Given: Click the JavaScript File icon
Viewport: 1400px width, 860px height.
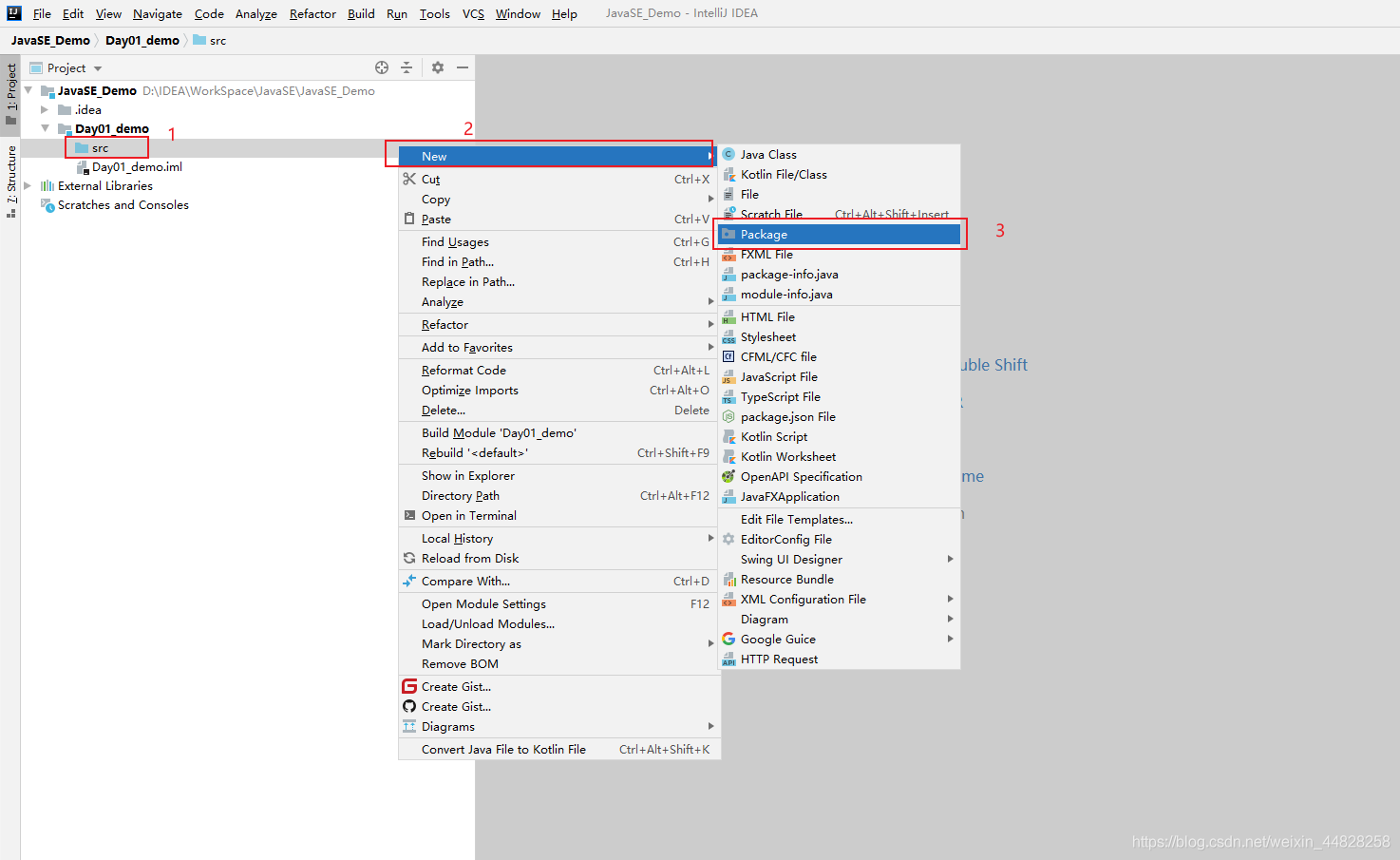Looking at the screenshot, I should 728,376.
